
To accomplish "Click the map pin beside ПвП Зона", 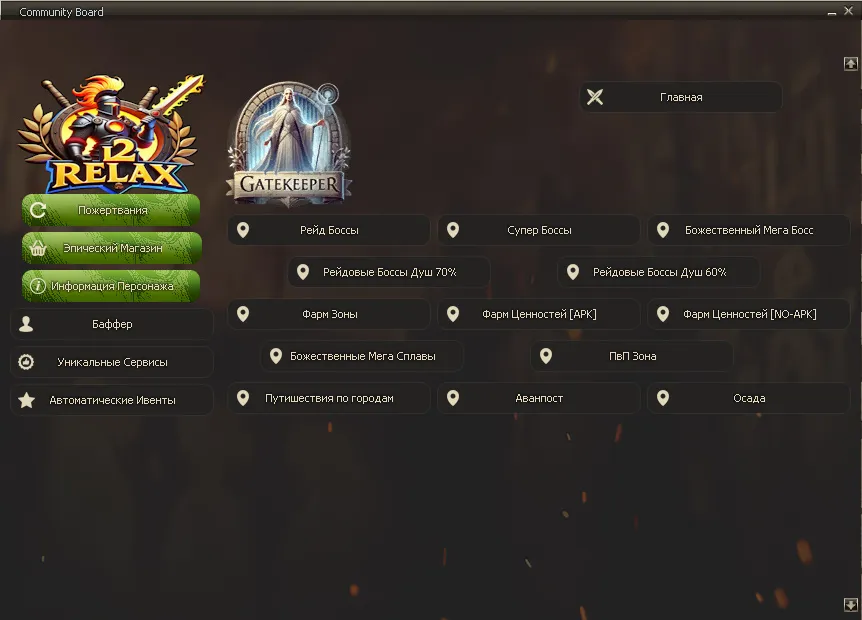I will point(545,356).
